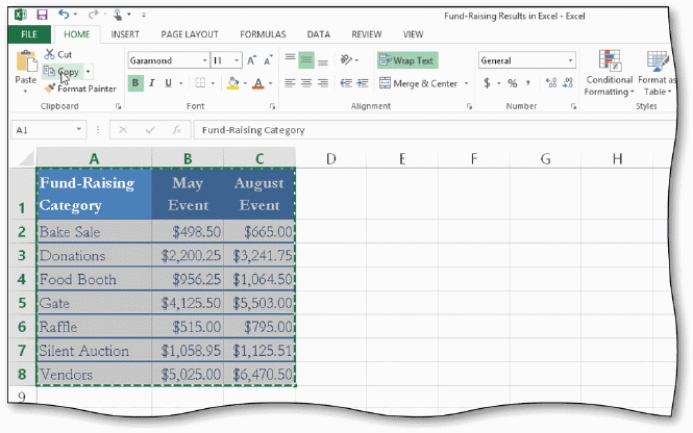The height and width of the screenshot is (433, 693).
Task: Apply Comma Style formatting
Action: pyautogui.click(x=528, y=83)
